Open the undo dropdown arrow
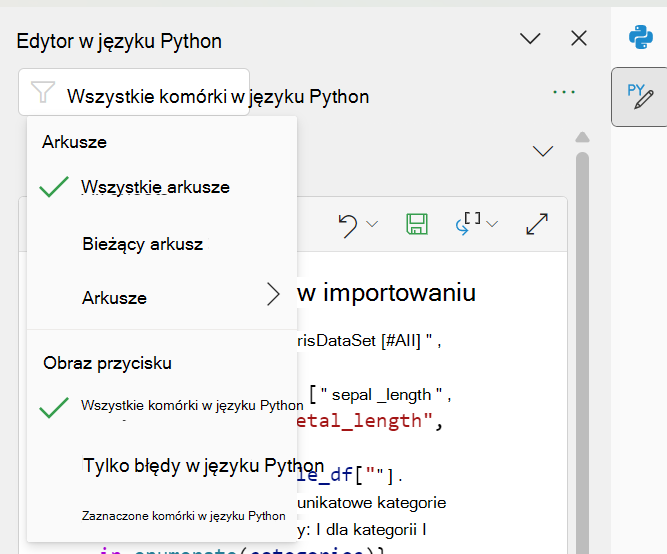The height and width of the screenshot is (554, 667). tap(372, 224)
